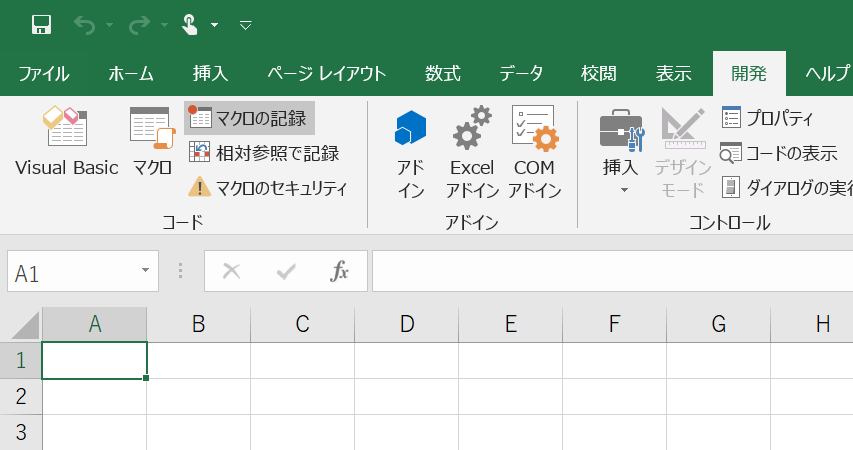Click the マクロのセキュリティ warning triangle icon
853x450 pixels.
[199, 187]
